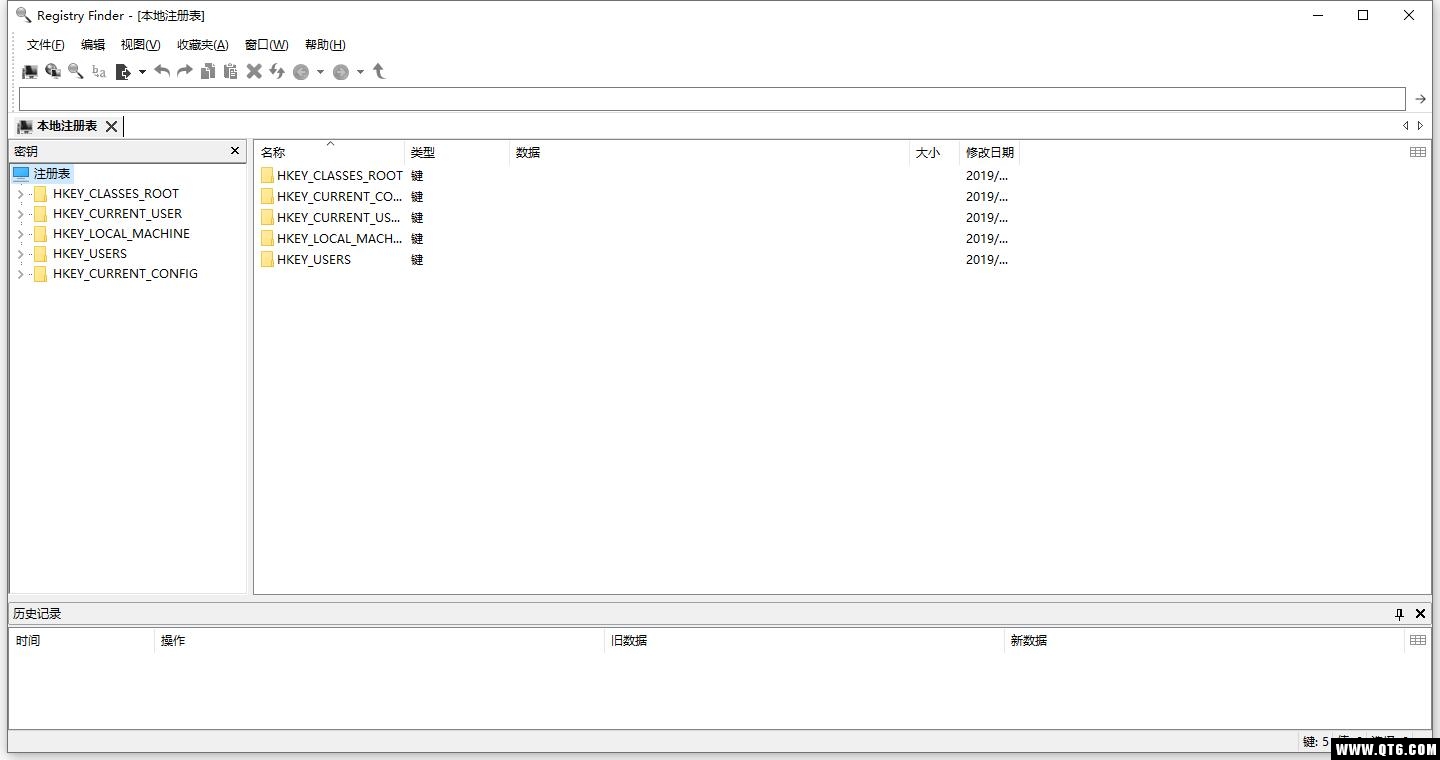Viewport: 1440px width, 760px height.
Task: Click the Replace (ba) toolbar icon
Action: (99, 72)
